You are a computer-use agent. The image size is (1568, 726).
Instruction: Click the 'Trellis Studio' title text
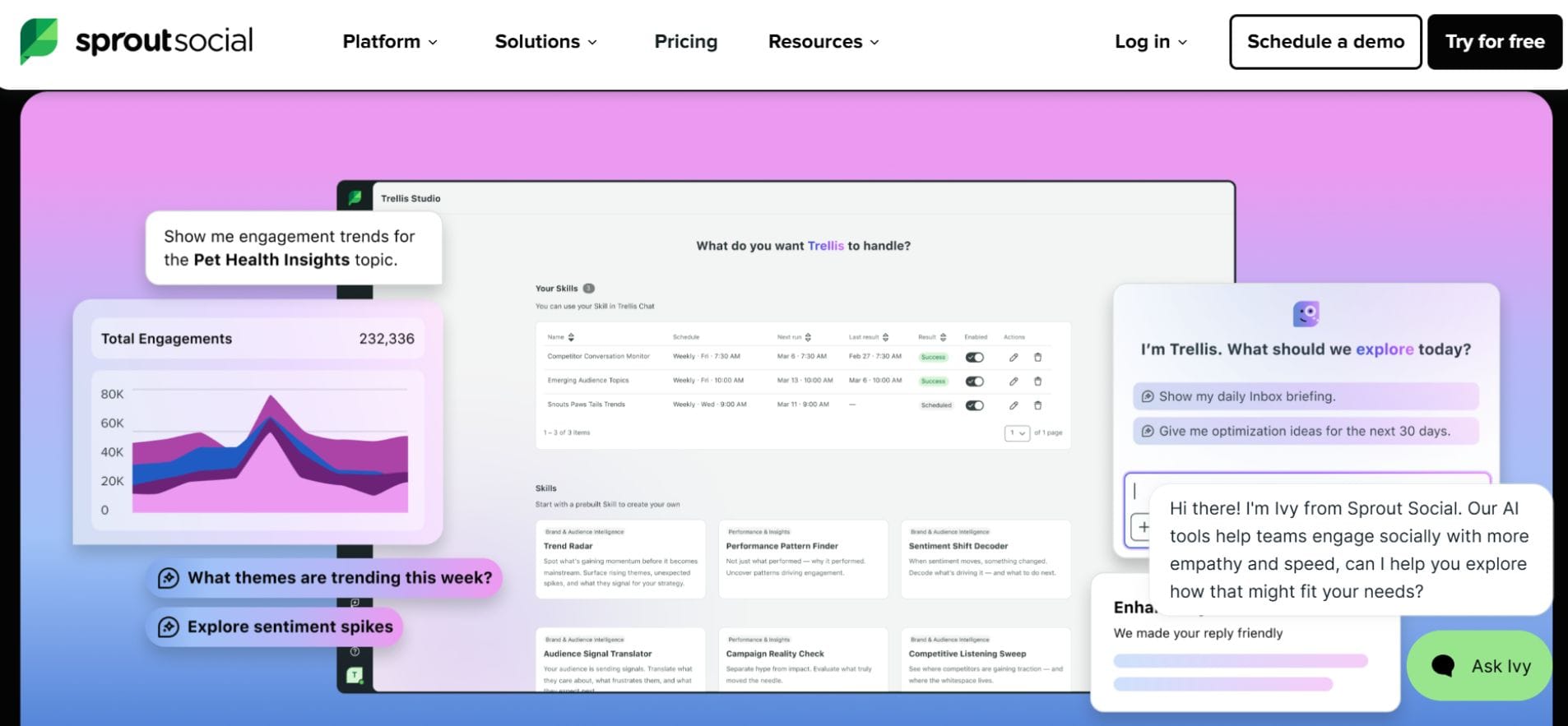pyautogui.click(x=411, y=198)
